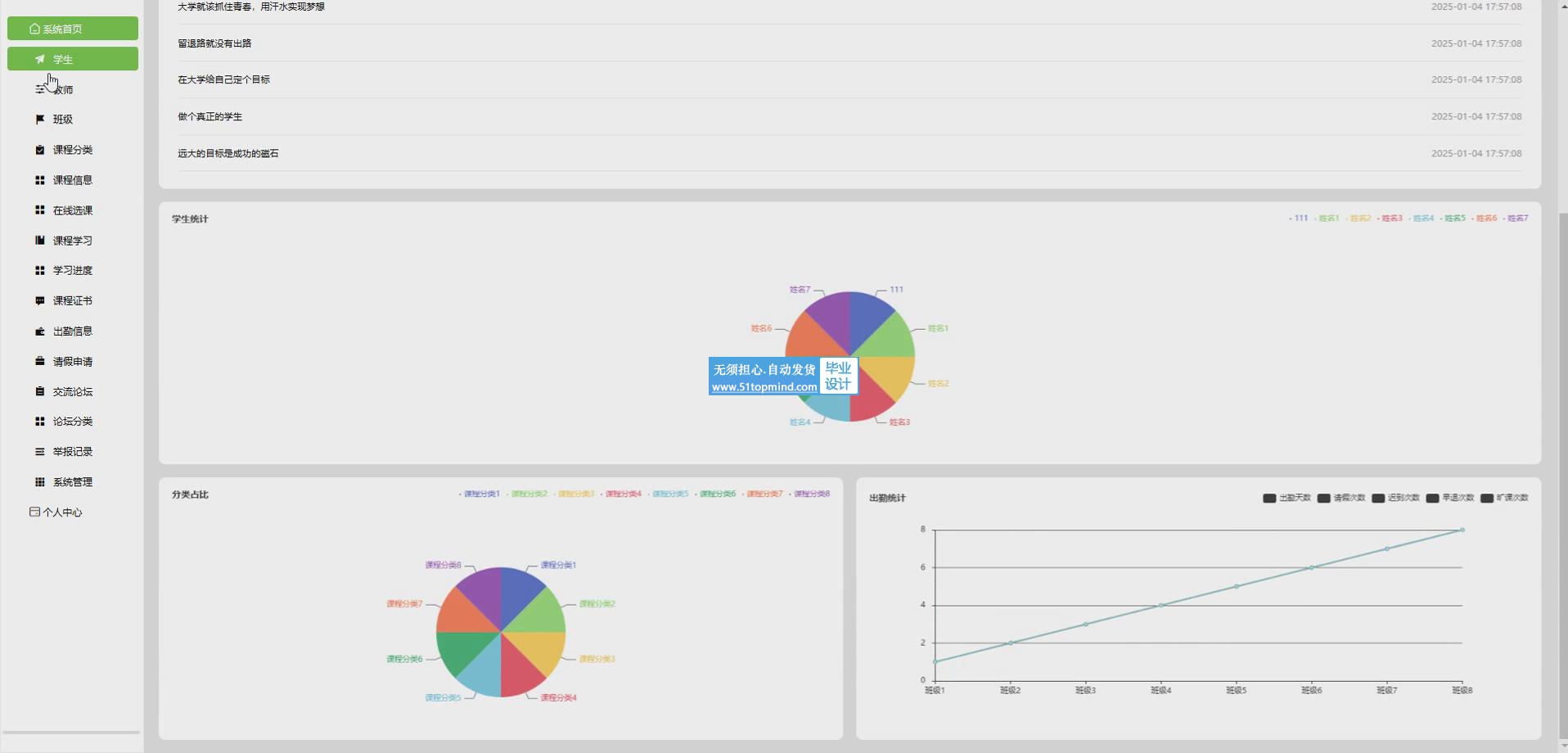Toggle 旷课次数 series in attendance legend
Image resolution: width=1568 pixels, height=753 pixels.
coord(1504,498)
